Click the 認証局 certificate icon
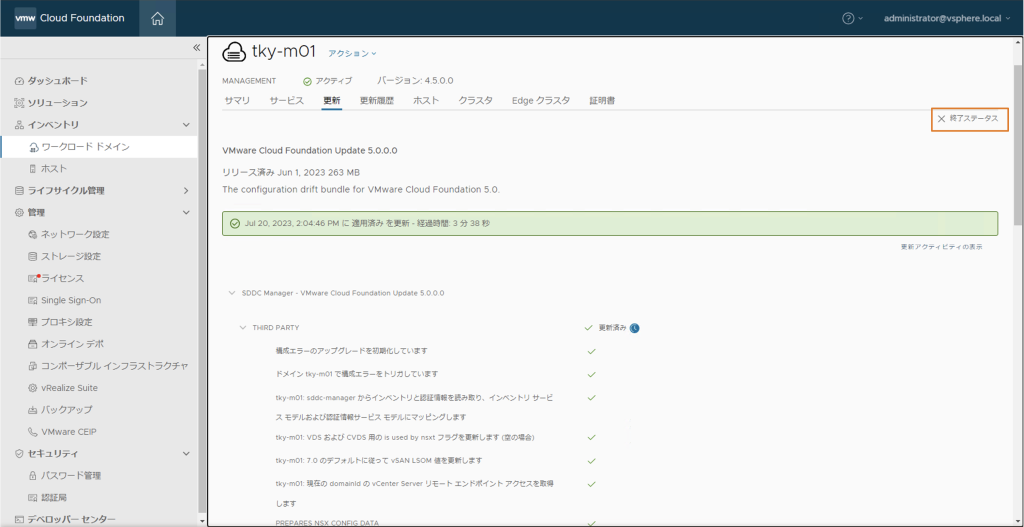Screen dimensions: 1024x527 pyautogui.click(x=33, y=498)
